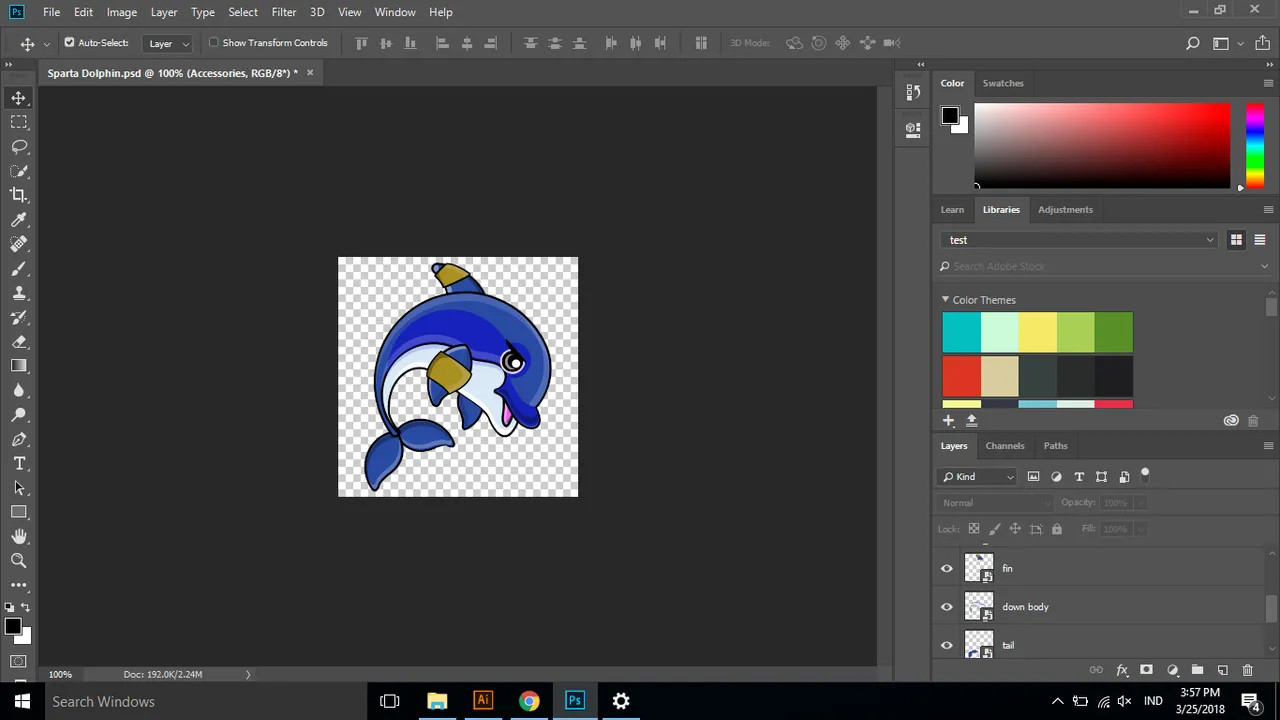Delete layer trash icon in Layers panel
1280x720 pixels.
(x=1247, y=670)
